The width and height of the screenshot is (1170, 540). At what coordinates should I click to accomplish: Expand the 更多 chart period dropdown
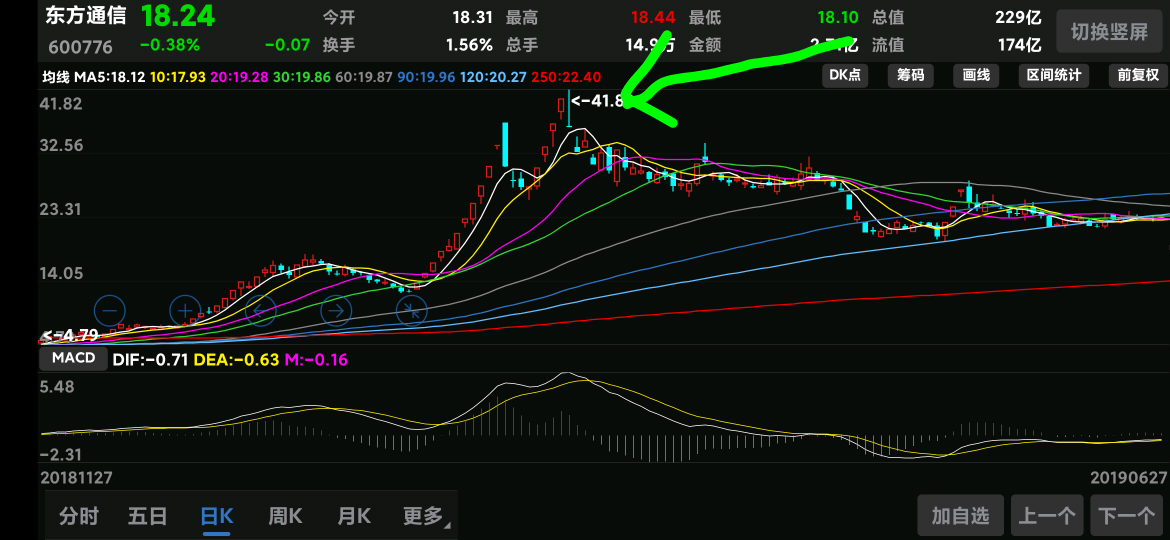click(x=426, y=515)
